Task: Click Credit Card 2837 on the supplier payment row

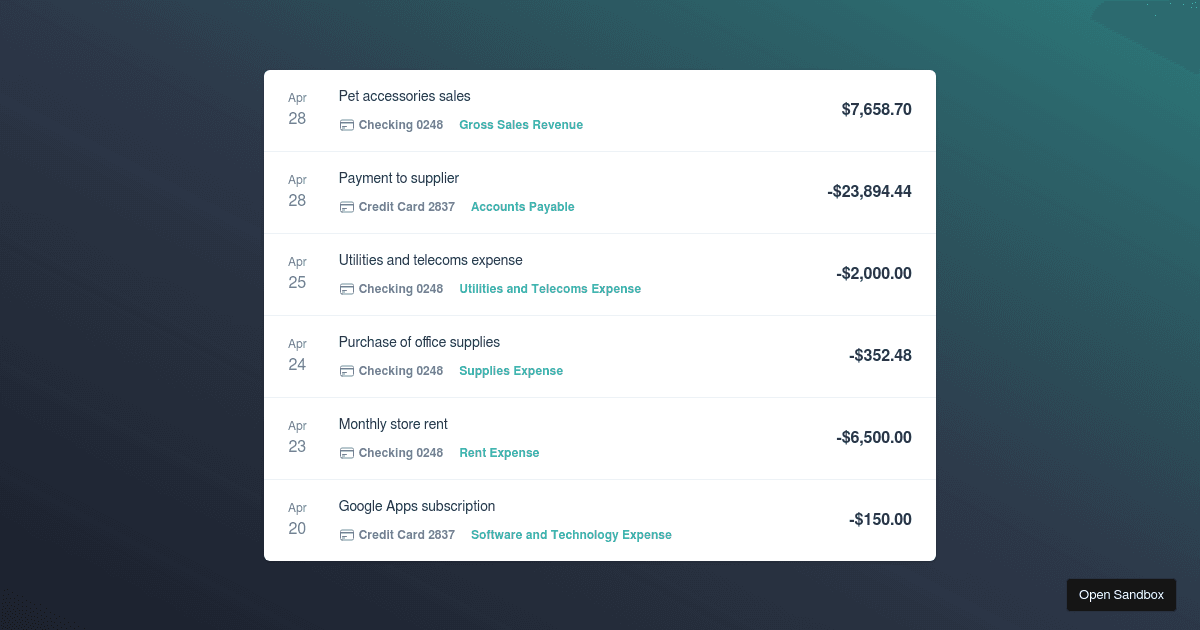Action: coord(406,206)
